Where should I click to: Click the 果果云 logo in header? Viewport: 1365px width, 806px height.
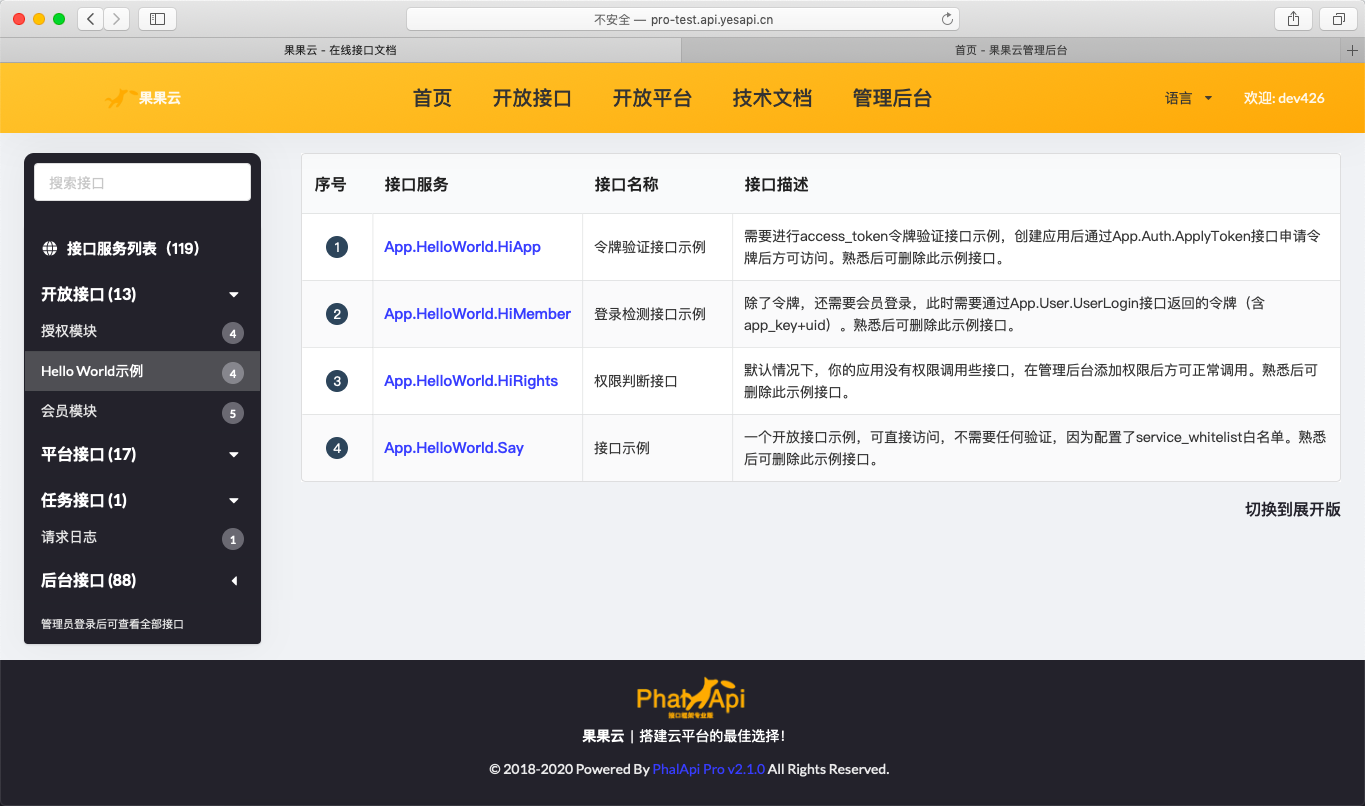[143, 98]
